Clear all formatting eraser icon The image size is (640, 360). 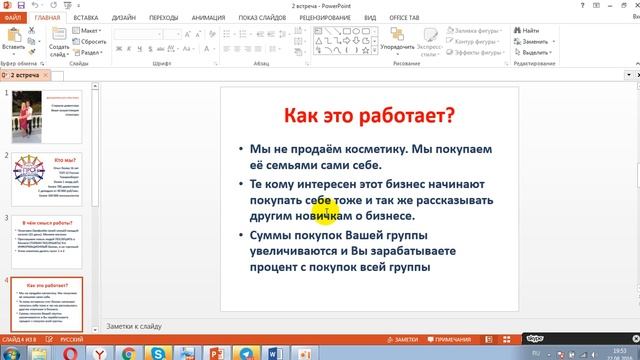(x=212, y=34)
